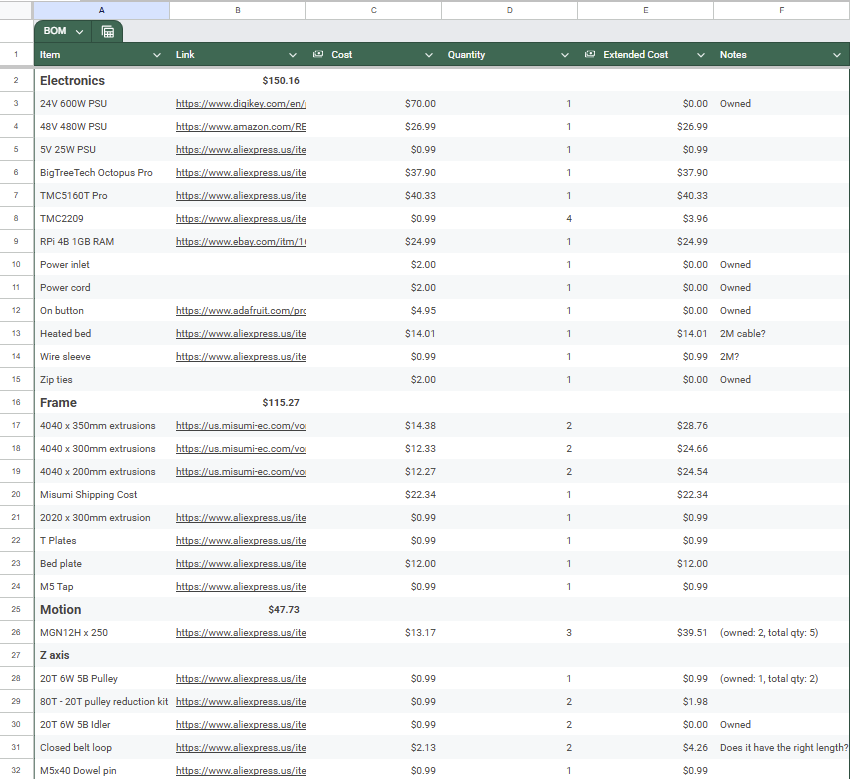Select column C header
The width and height of the screenshot is (850, 779).
tap(373, 10)
